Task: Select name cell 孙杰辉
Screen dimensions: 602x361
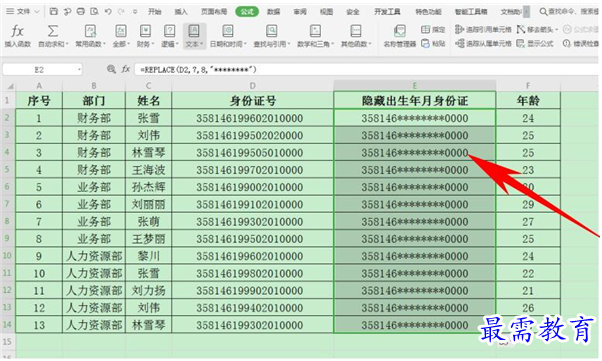Action: pyautogui.click(x=149, y=187)
